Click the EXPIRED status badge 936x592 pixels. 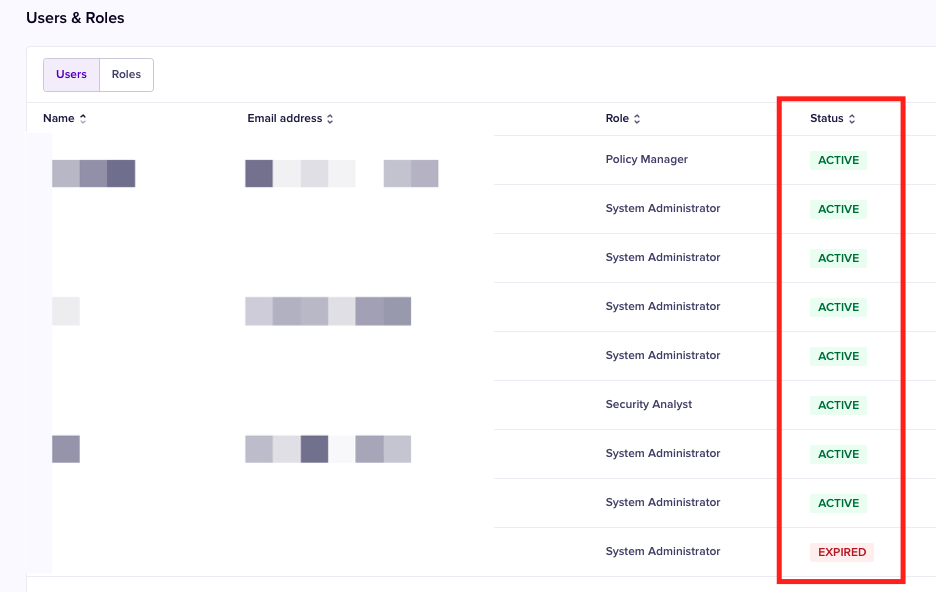842,552
